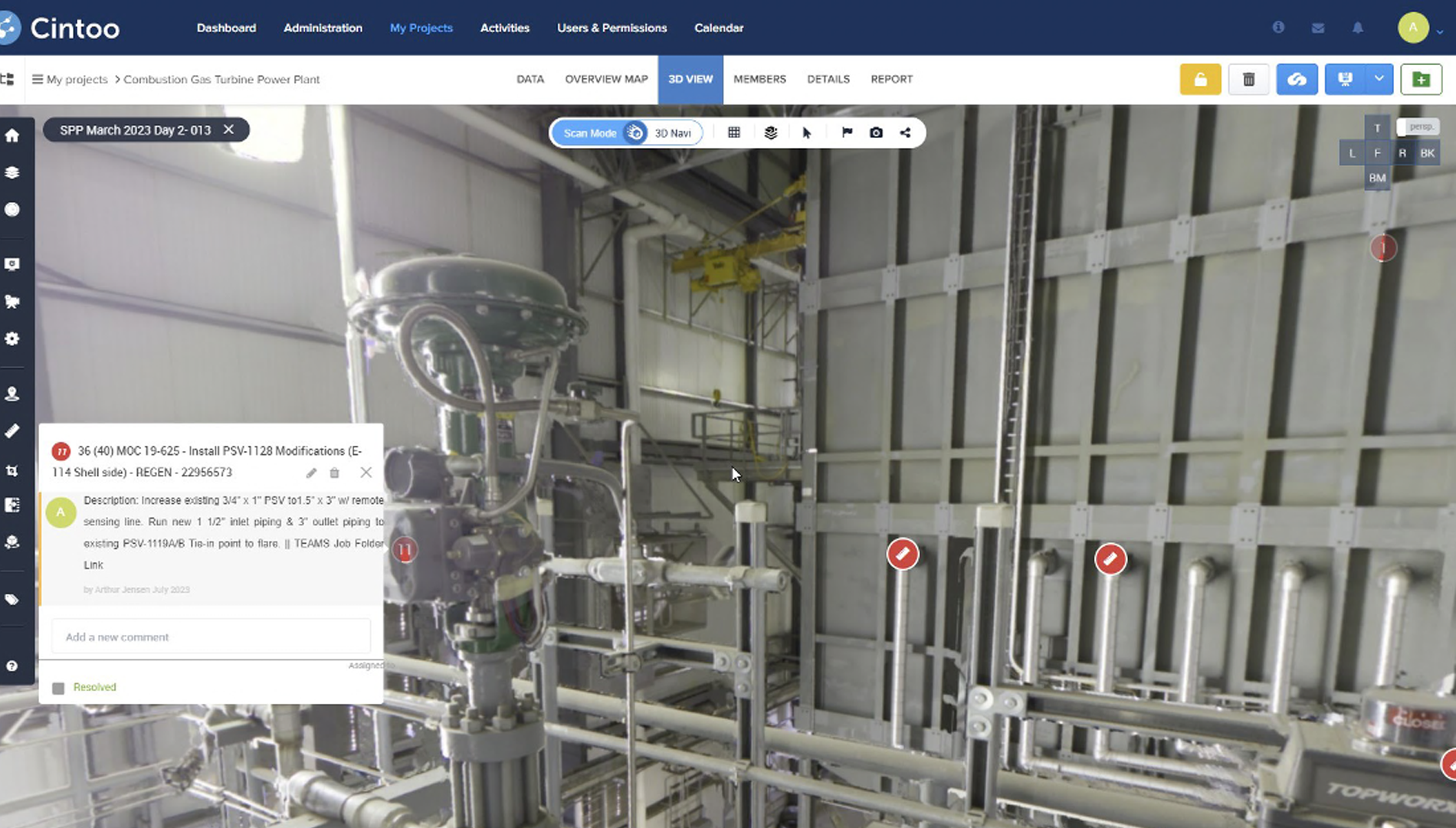
Task: Expand the My projects hamburger menu
Action: pos(37,79)
